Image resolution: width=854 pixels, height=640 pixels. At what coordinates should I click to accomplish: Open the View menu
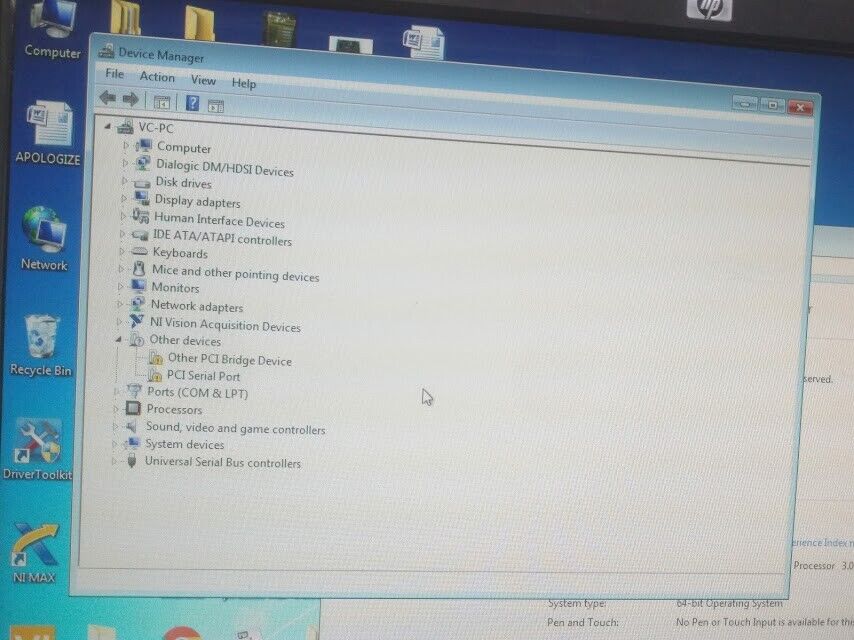point(203,80)
